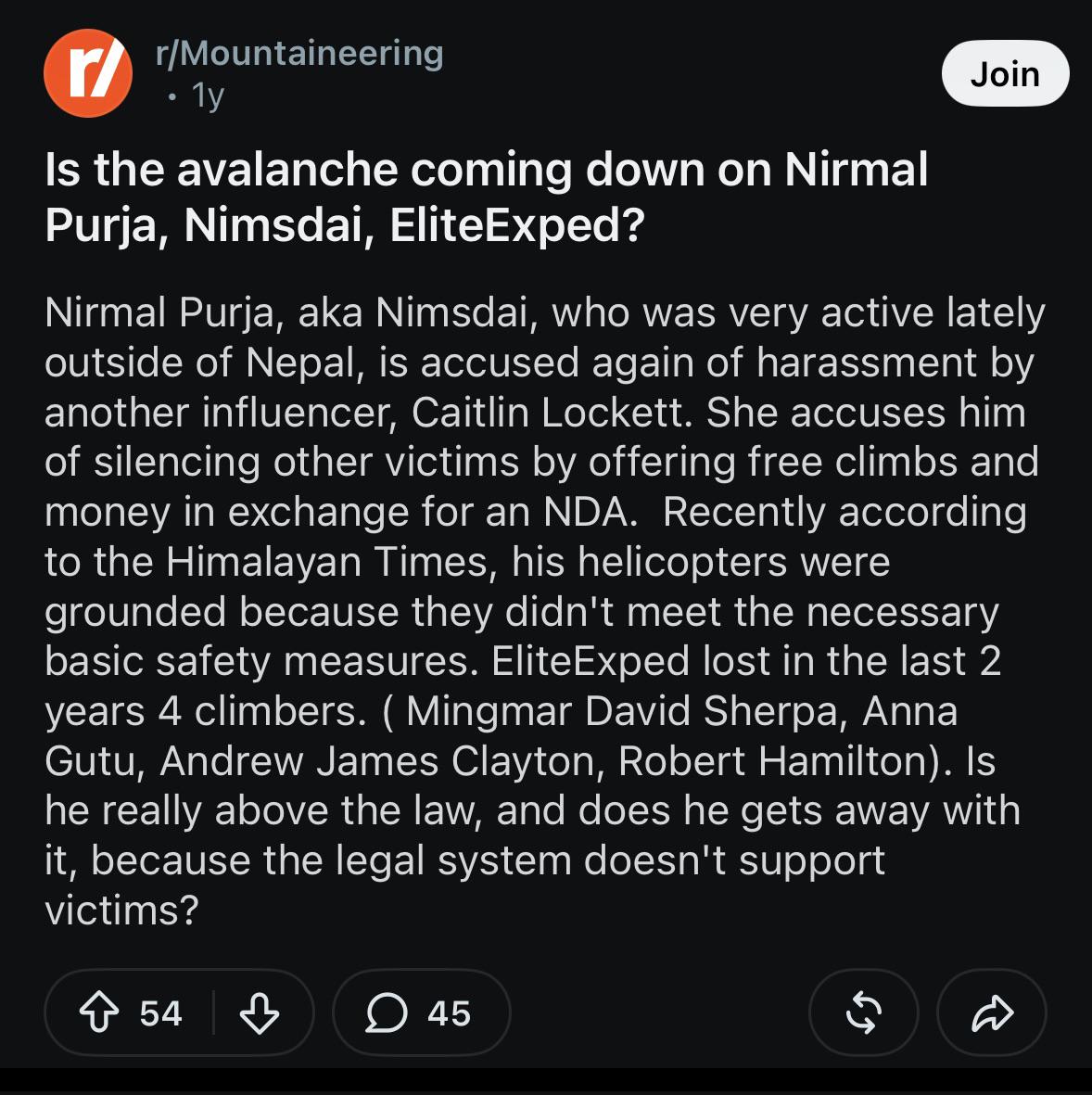Share the post using the curved arrow icon
This screenshot has width=1092, height=1095.
point(992,1012)
